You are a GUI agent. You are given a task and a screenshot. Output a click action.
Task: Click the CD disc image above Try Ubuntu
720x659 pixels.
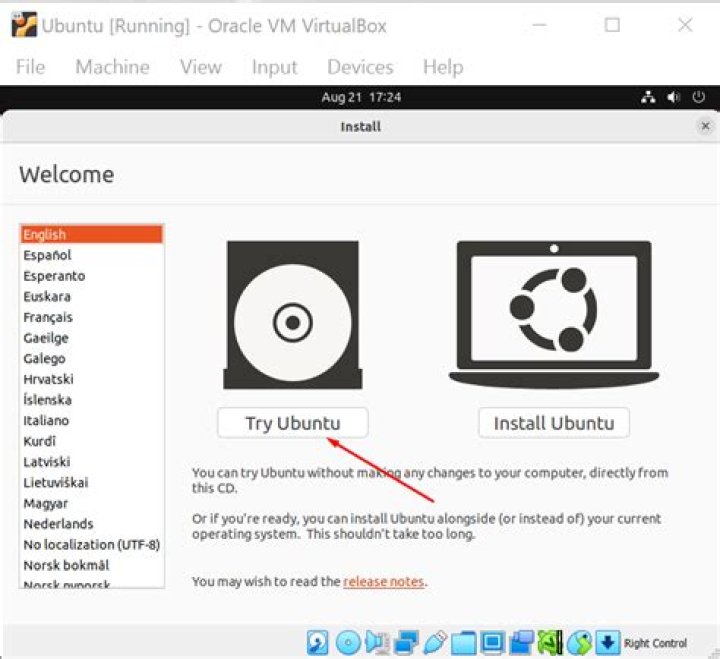tap(293, 315)
